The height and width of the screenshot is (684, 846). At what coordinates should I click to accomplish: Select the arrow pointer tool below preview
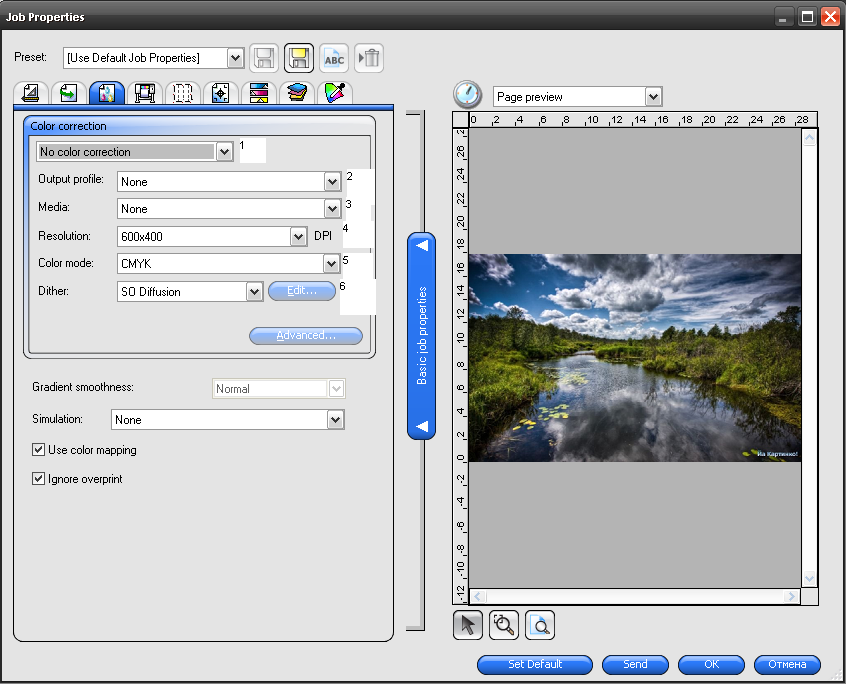pos(468,625)
